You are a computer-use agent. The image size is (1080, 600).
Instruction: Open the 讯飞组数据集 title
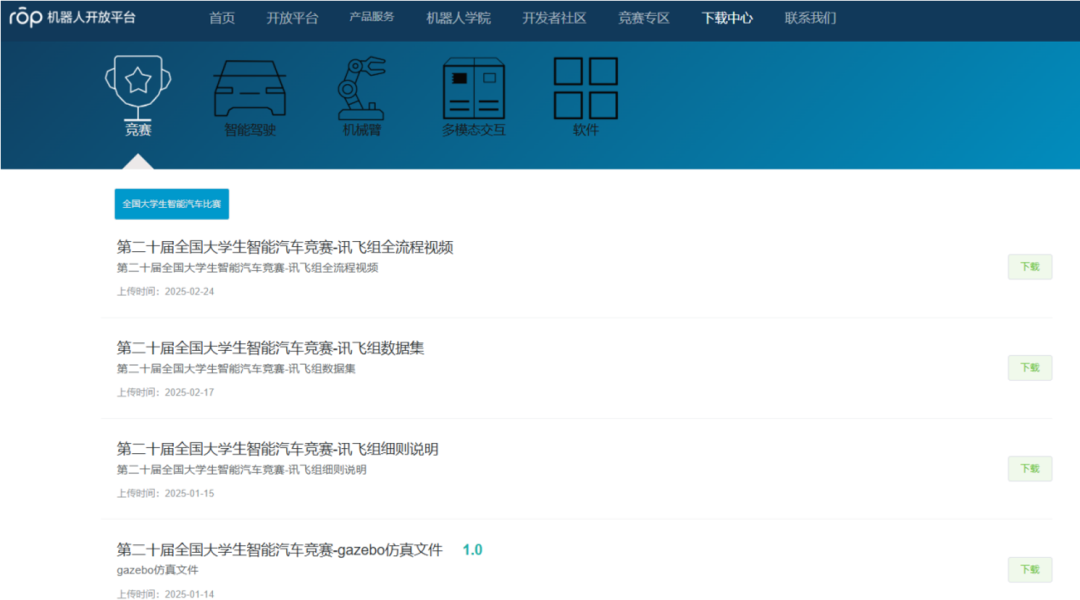tap(270, 348)
